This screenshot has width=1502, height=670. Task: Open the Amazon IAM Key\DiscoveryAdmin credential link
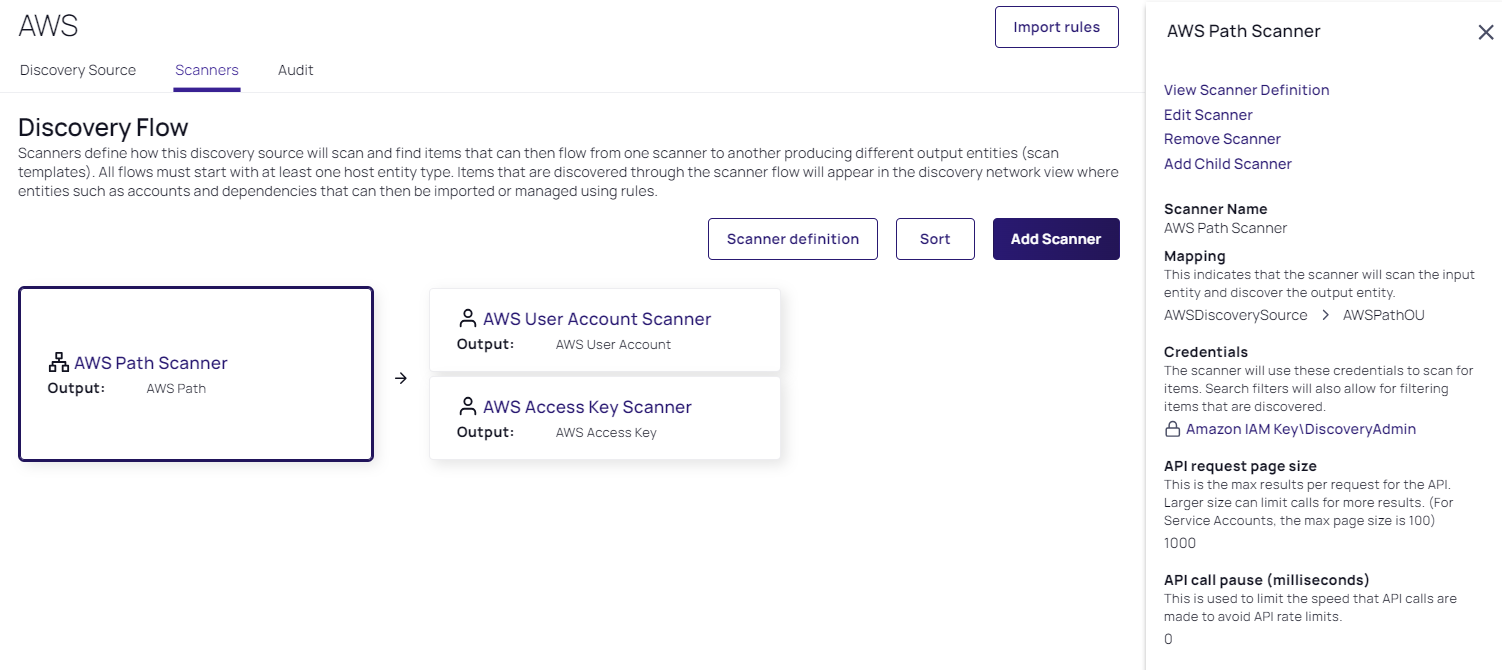tap(1301, 429)
